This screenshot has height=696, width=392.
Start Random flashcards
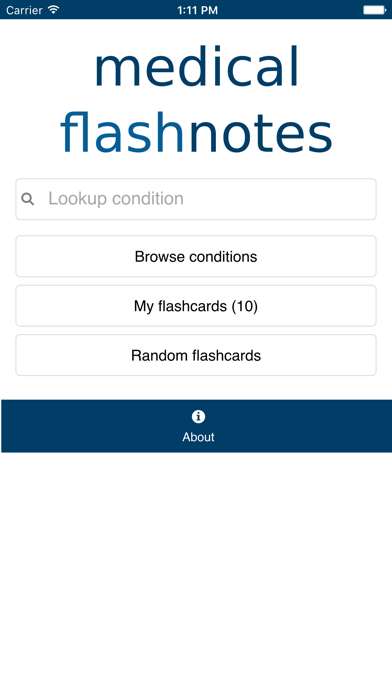coord(196,355)
